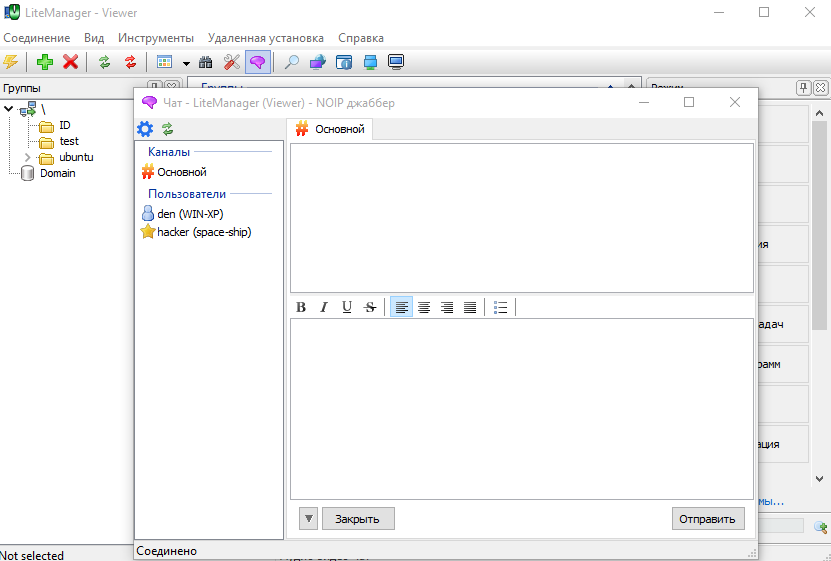Select the ID folder in groups tree

[x=65, y=126]
